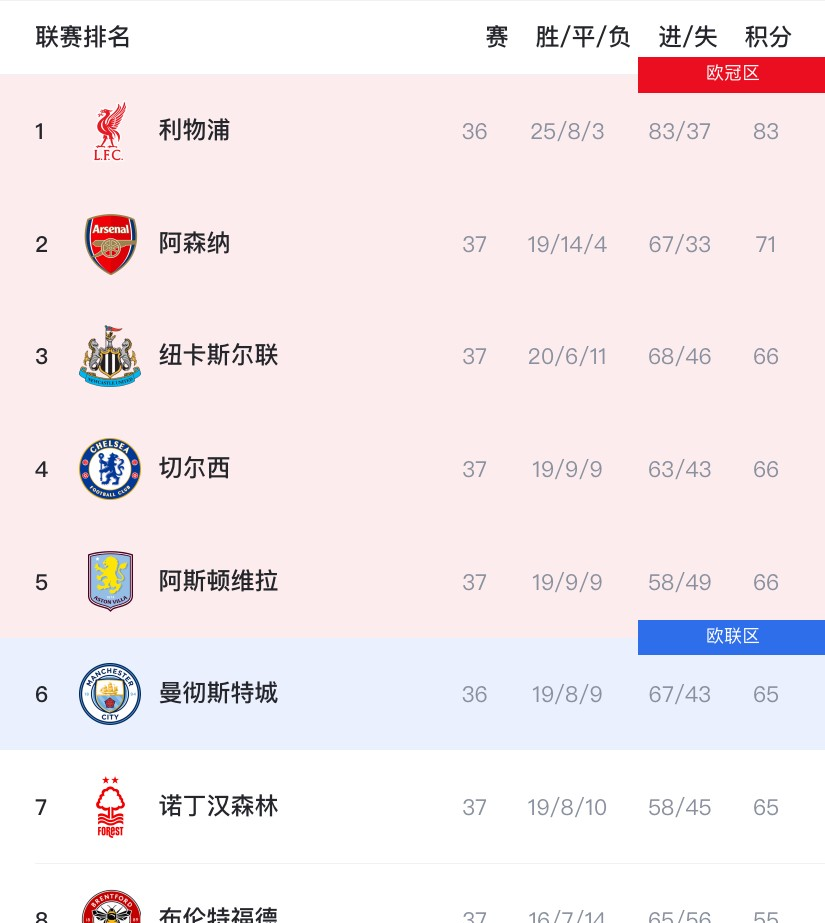Image resolution: width=825 pixels, height=923 pixels.
Task: Click Liverpool's 83 points value
Action: point(766,132)
